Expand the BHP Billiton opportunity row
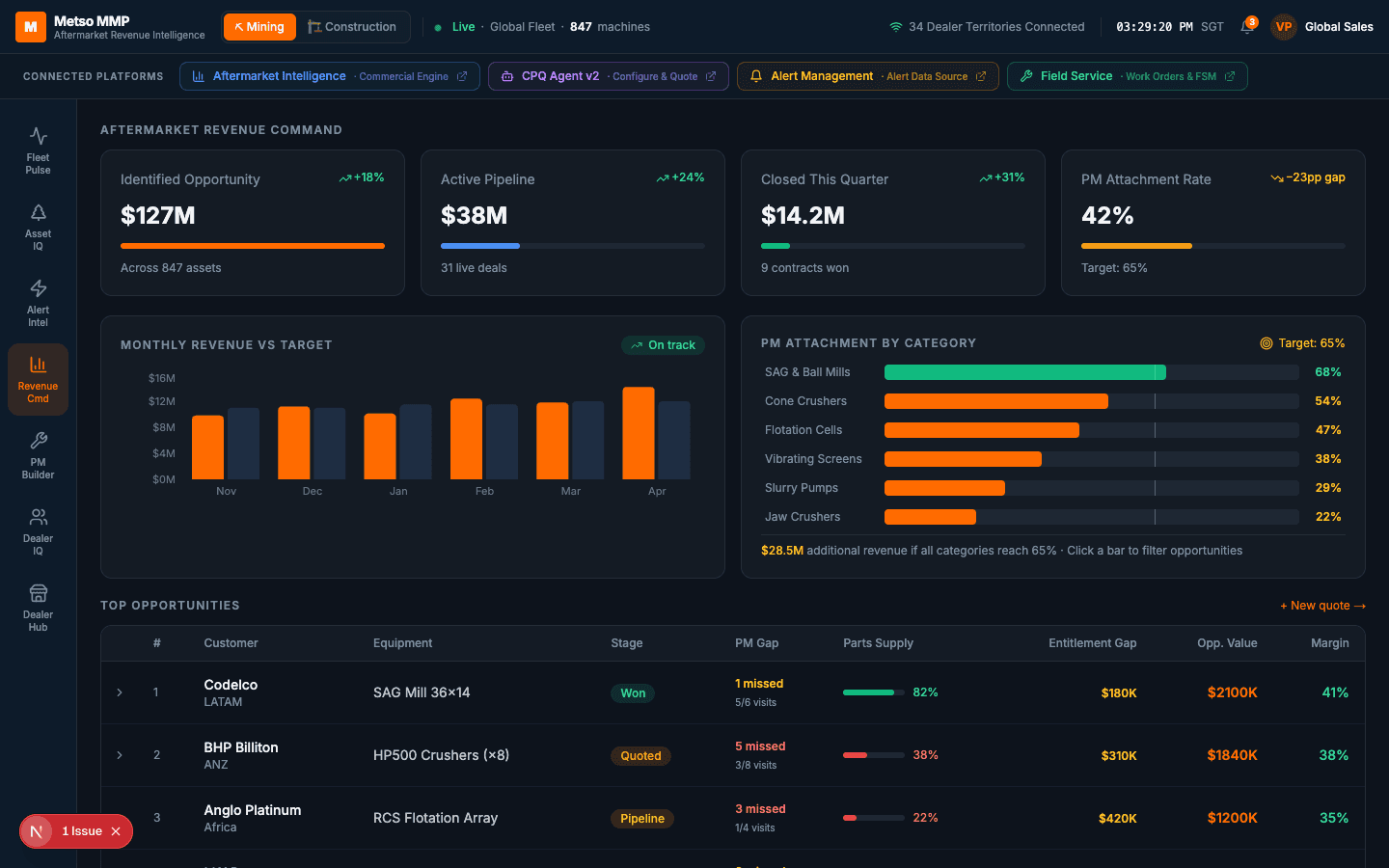Screen dimensions: 1389x868 tap(120, 755)
